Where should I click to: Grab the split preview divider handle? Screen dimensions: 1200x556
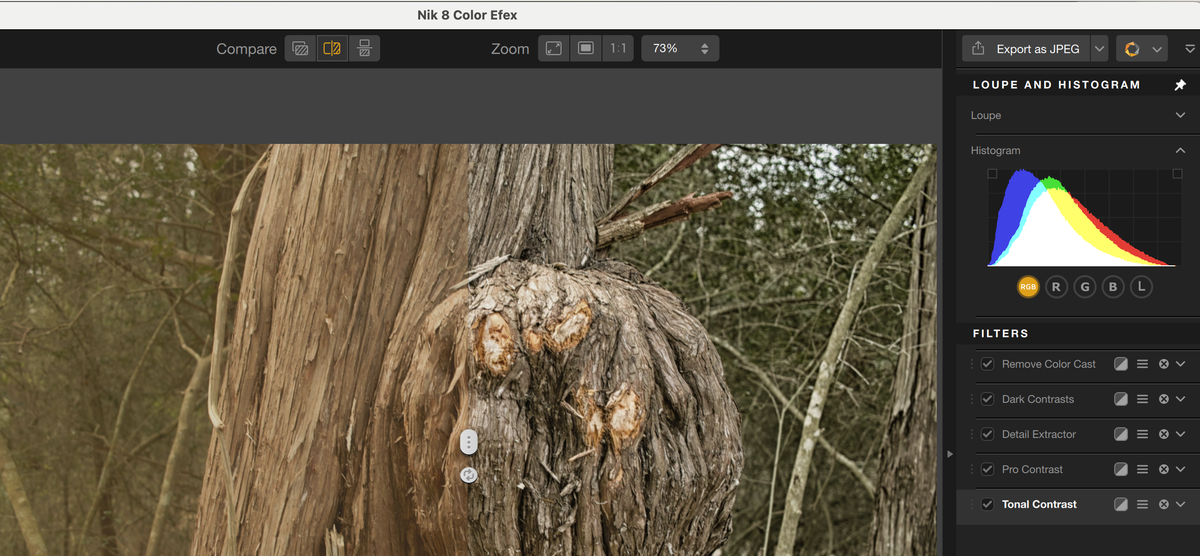pyautogui.click(x=469, y=441)
